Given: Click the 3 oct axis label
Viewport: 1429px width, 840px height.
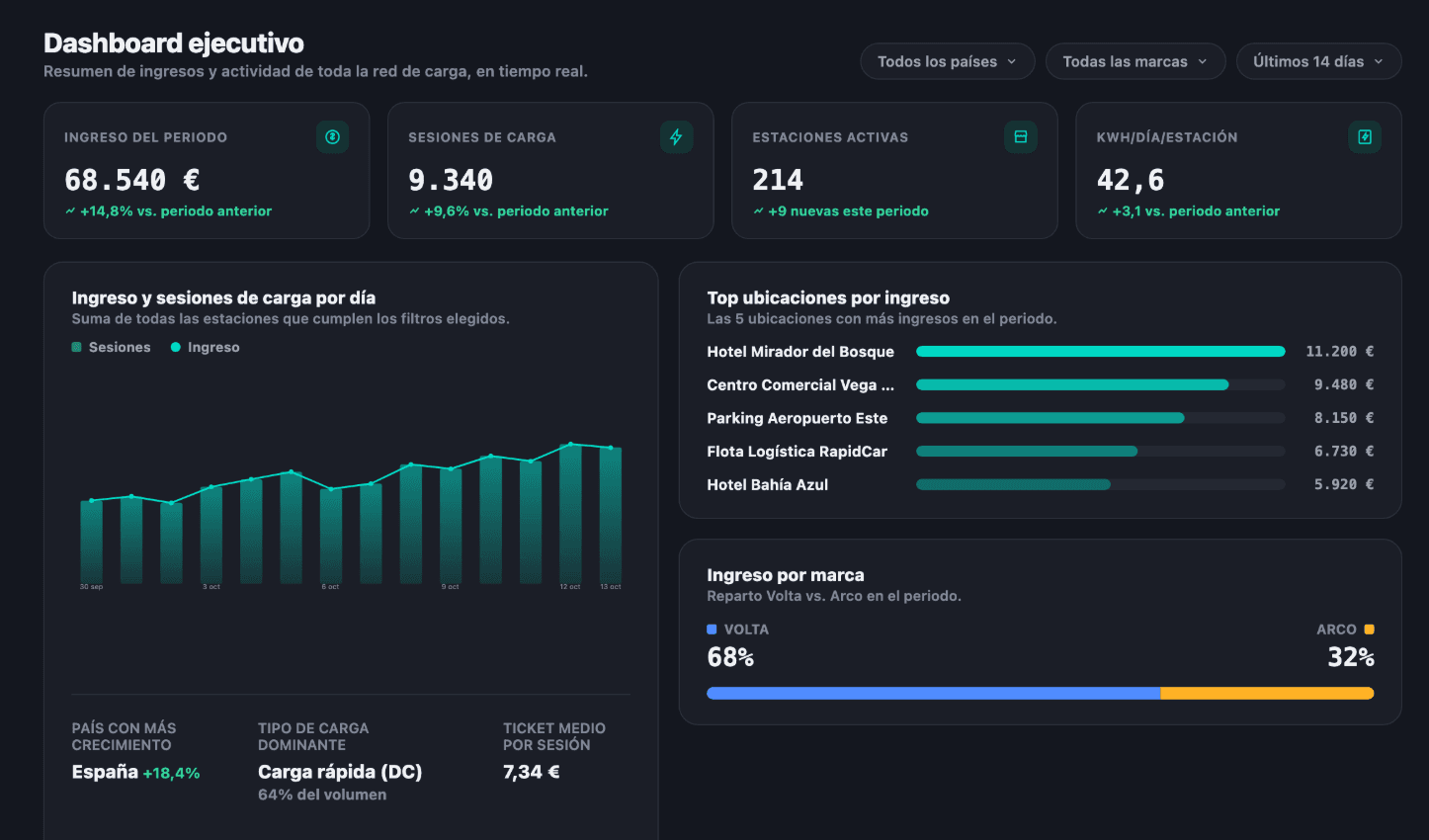Looking at the screenshot, I should tap(211, 587).
